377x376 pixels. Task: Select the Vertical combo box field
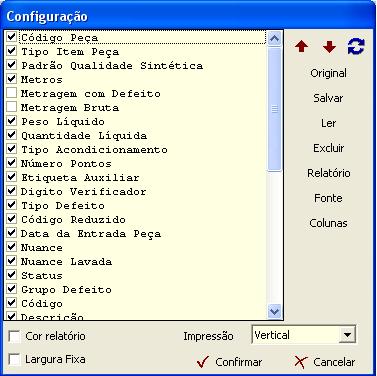[x=304, y=335]
